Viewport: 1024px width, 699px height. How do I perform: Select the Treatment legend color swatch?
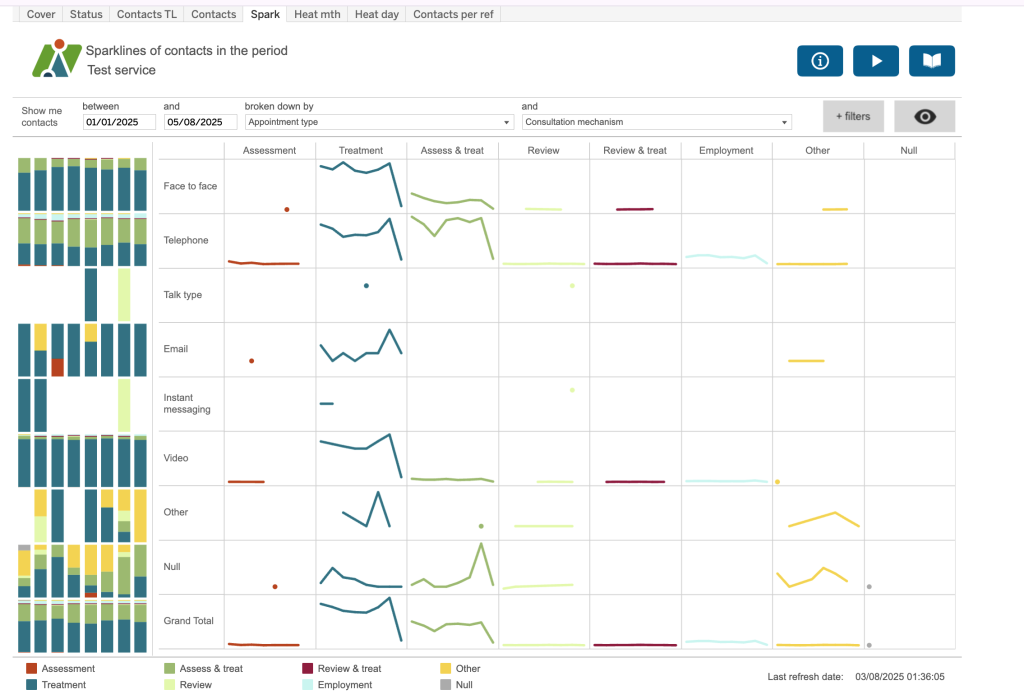31,685
